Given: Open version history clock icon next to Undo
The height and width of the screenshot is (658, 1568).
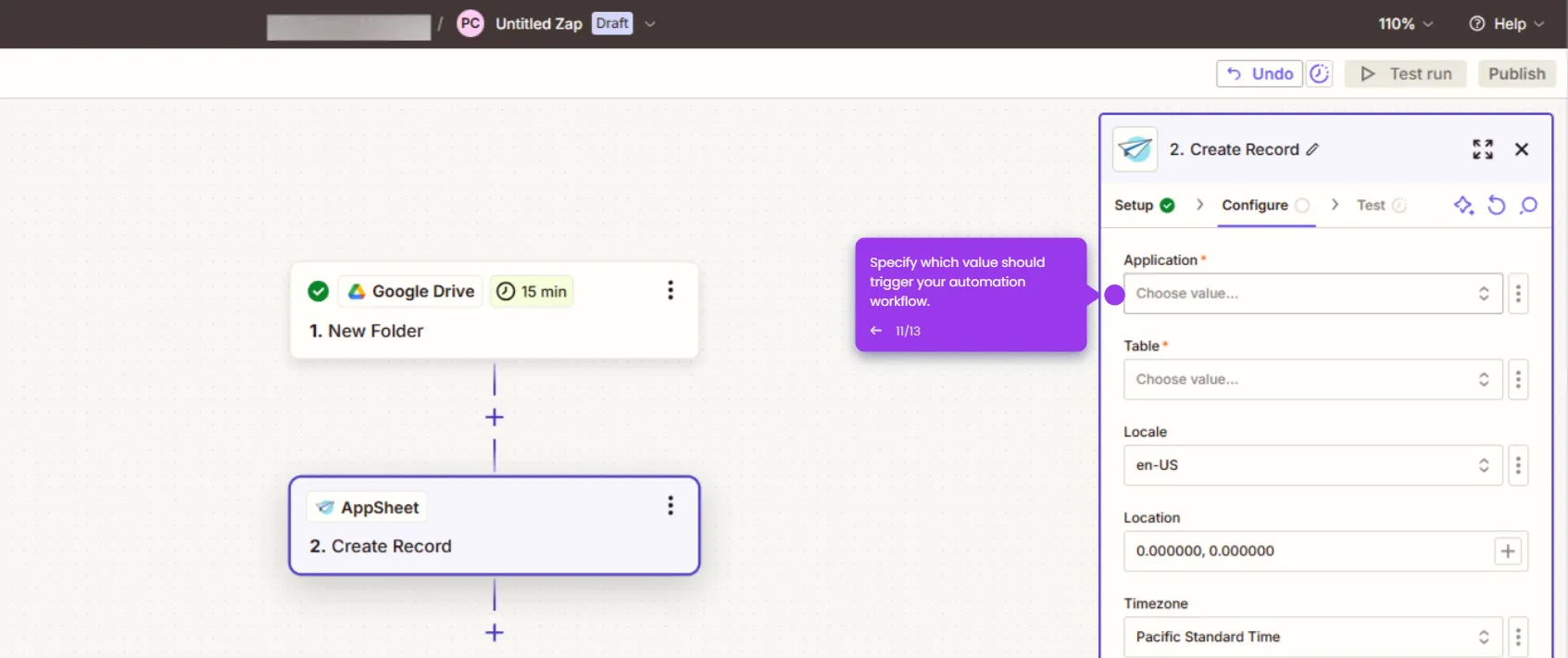Looking at the screenshot, I should (1320, 73).
